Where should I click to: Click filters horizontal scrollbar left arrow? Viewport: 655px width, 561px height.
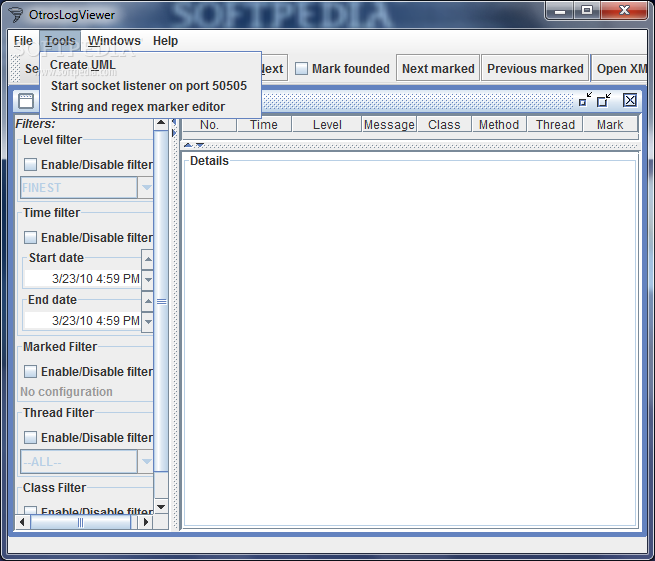coord(23,522)
